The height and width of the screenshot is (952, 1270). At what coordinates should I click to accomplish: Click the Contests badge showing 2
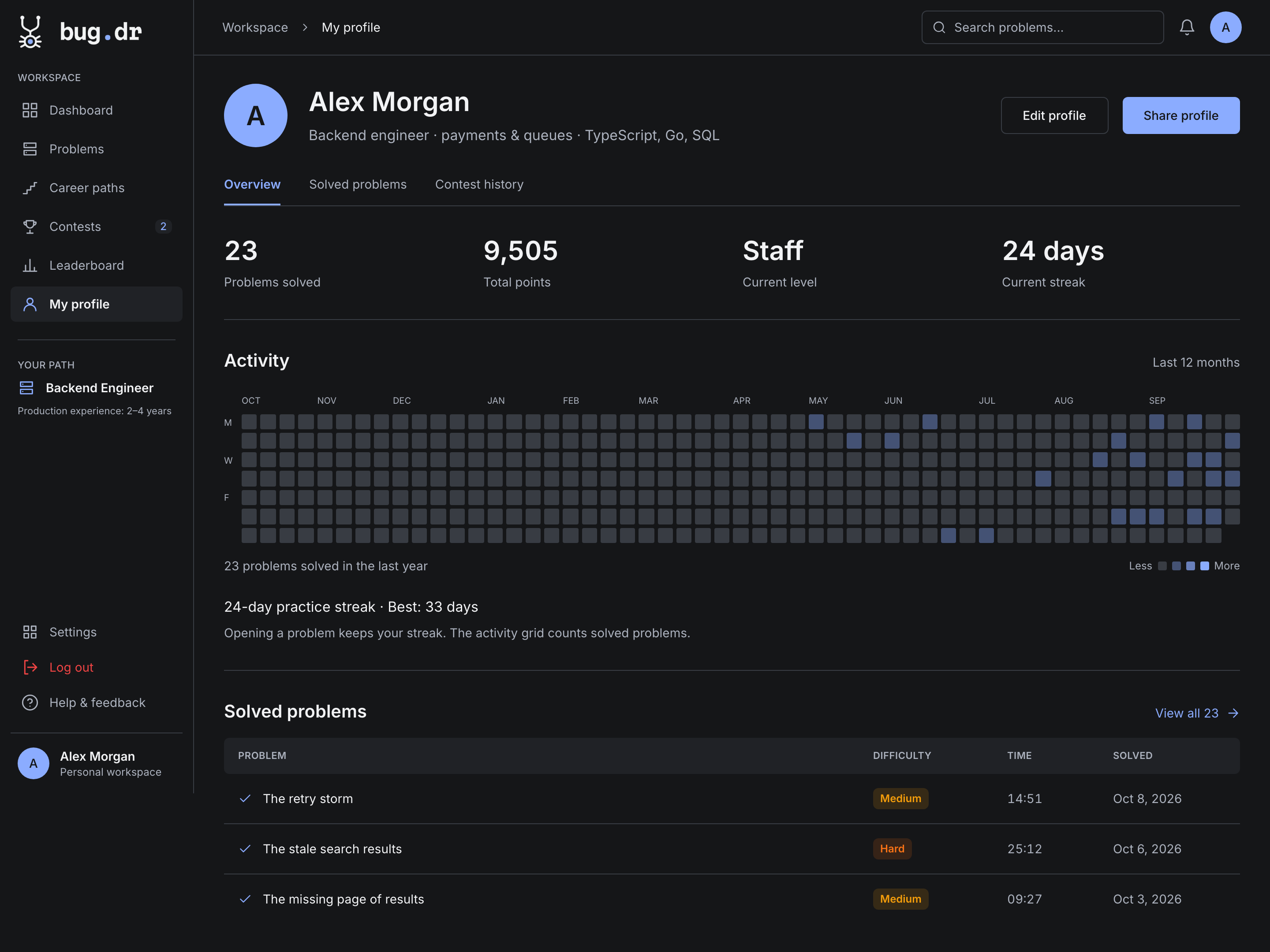(x=163, y=227)
